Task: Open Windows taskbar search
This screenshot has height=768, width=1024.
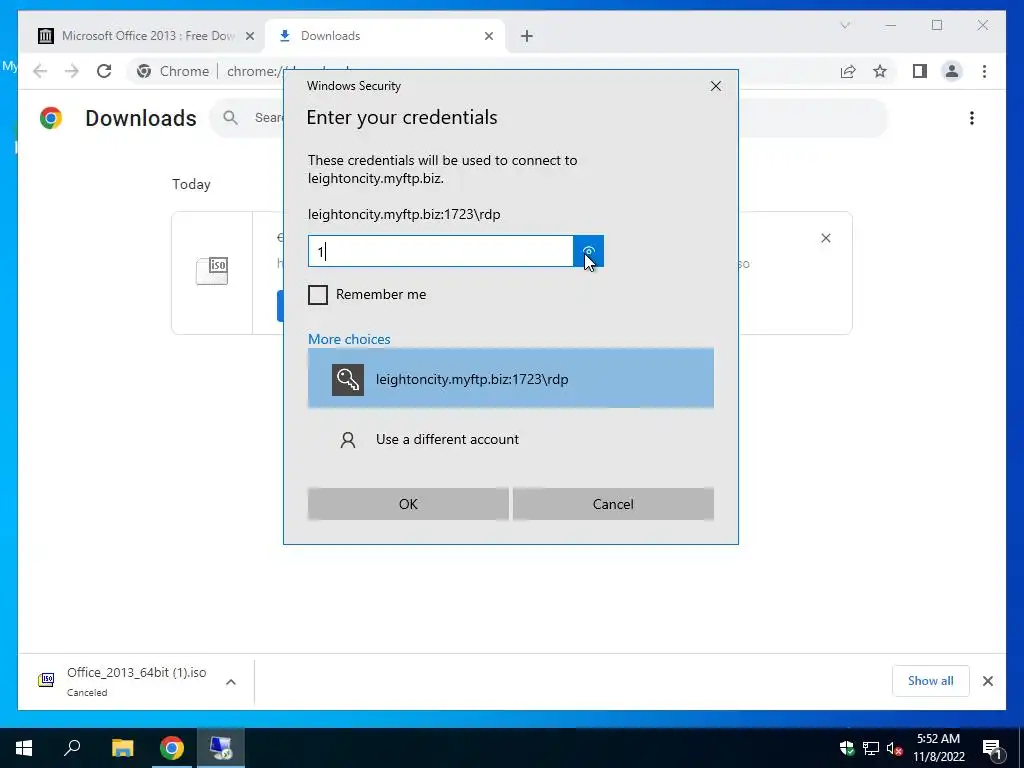Action: pyautogui.click(x=72, y=748)
